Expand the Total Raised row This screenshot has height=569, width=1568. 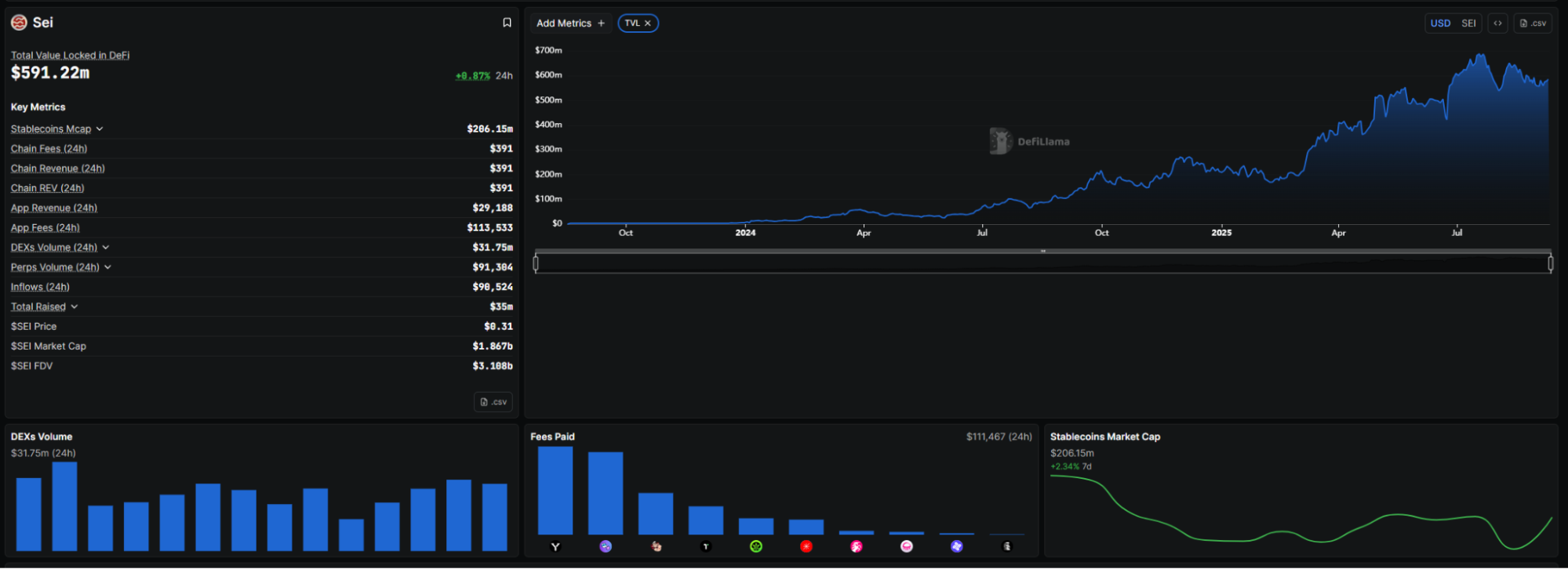tap(75, 307)
